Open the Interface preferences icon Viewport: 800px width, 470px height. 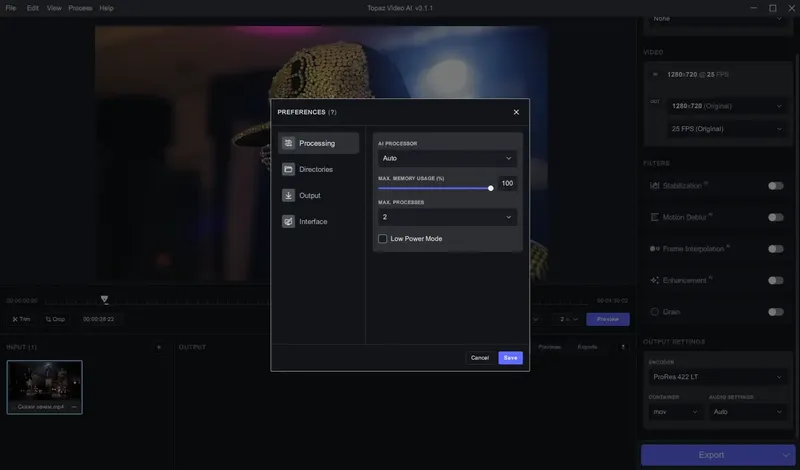[x=288, y=221]
